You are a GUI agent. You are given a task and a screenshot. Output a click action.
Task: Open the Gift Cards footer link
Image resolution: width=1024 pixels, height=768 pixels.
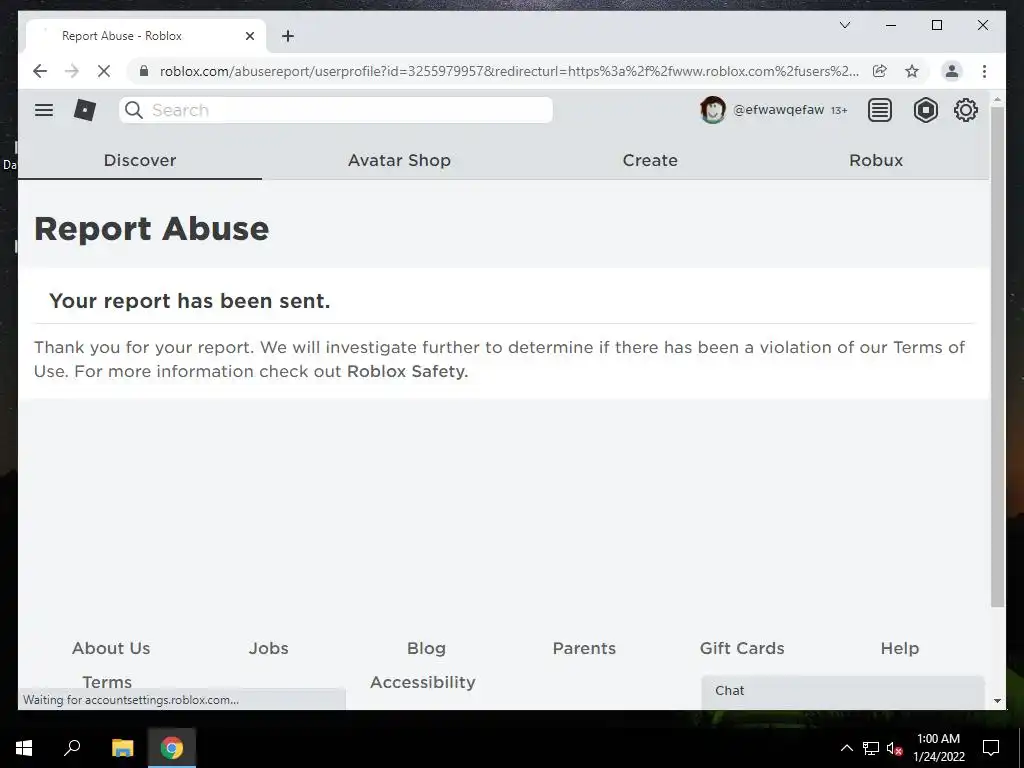[x=742, y=648]
